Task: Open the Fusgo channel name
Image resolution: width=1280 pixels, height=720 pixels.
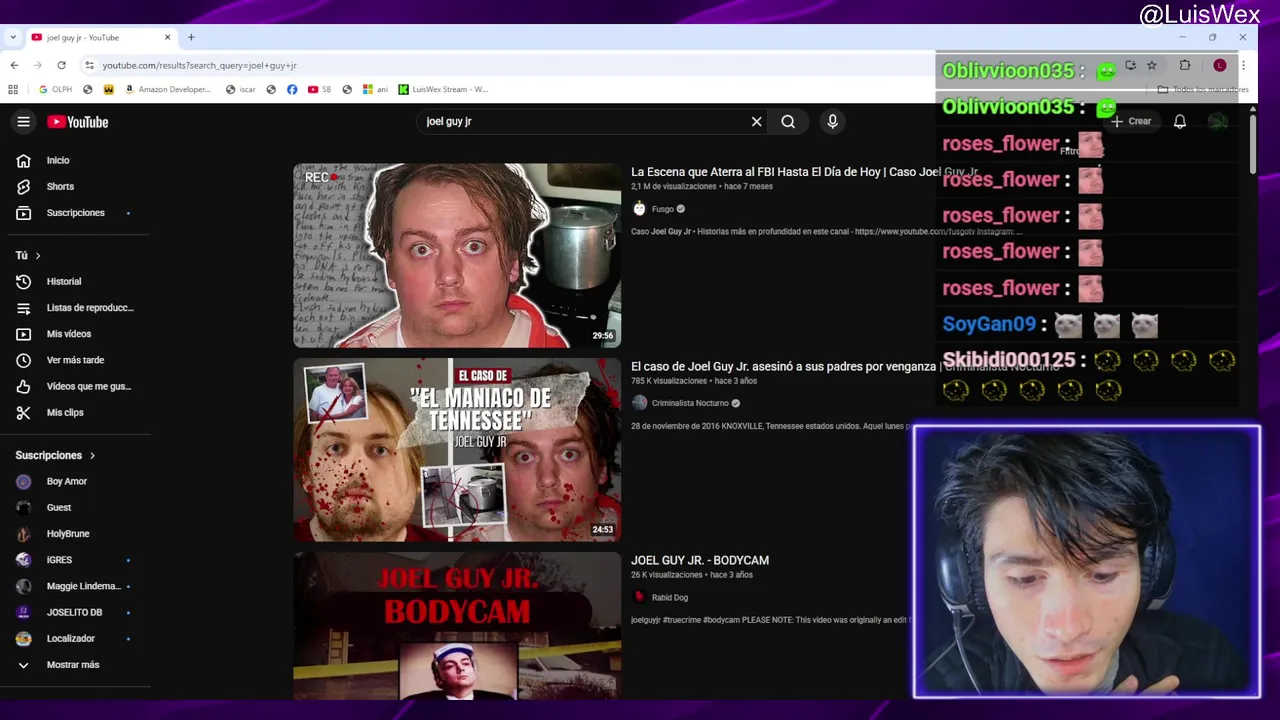Action: [x=663, y=209]
